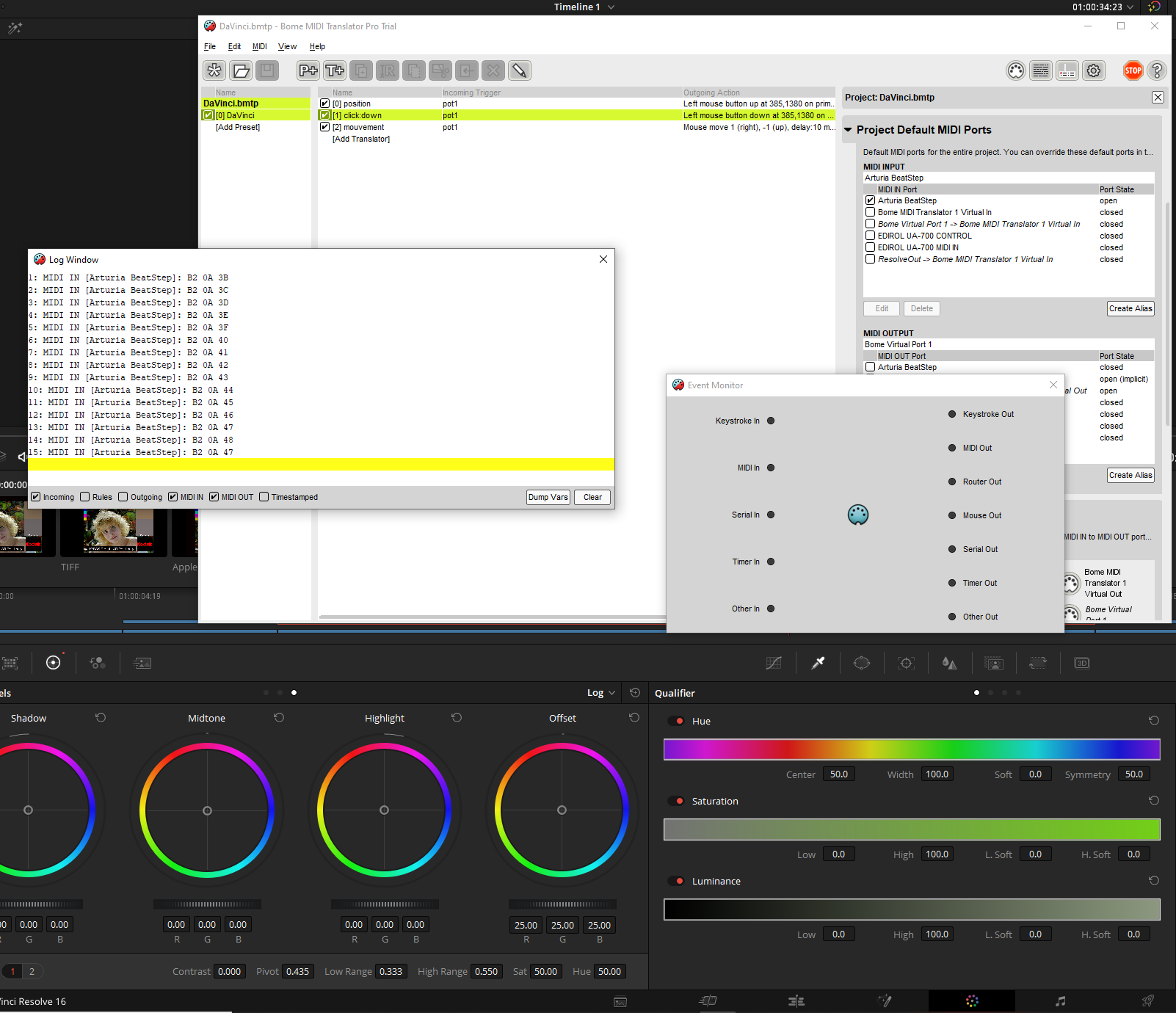
Task: Open the View menu in Bome
Action: click(287, 46)
